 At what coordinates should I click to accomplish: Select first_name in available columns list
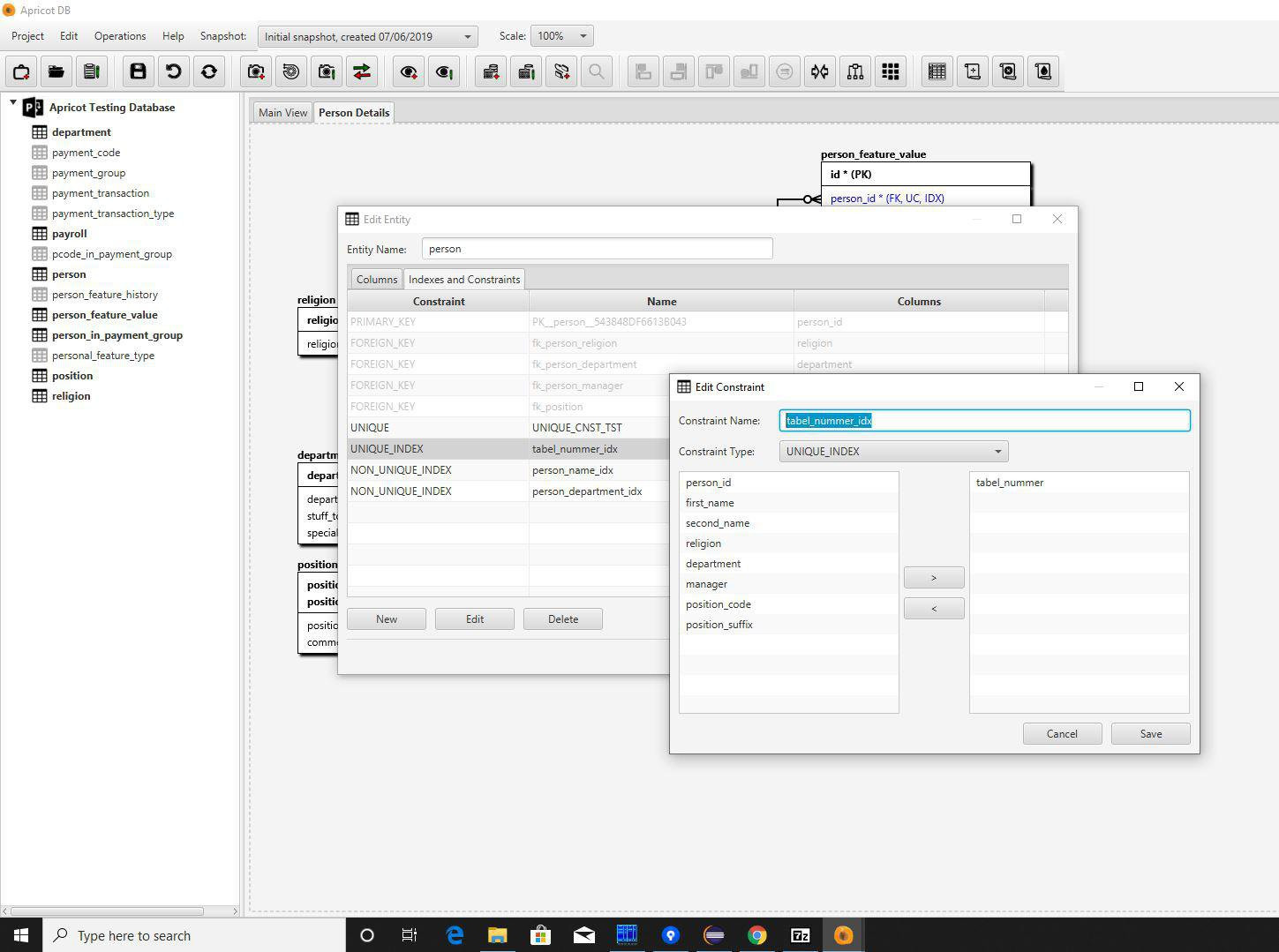788,503
